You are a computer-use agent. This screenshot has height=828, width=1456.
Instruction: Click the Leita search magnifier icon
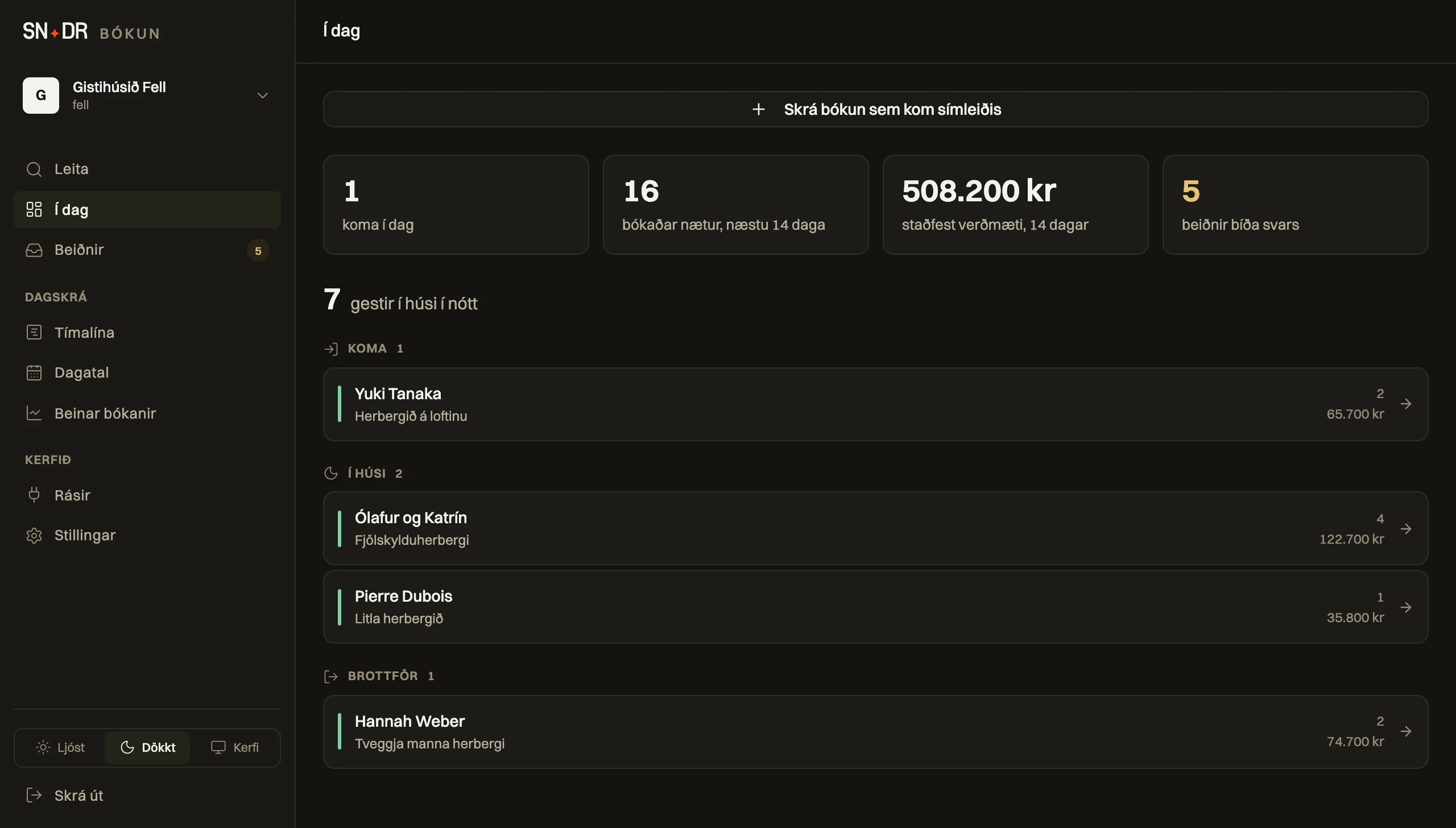[34, 169]
